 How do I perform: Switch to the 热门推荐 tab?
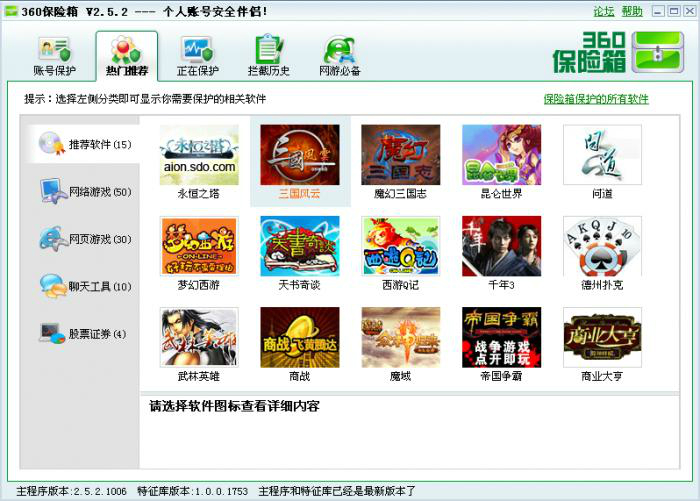point(127,57)
